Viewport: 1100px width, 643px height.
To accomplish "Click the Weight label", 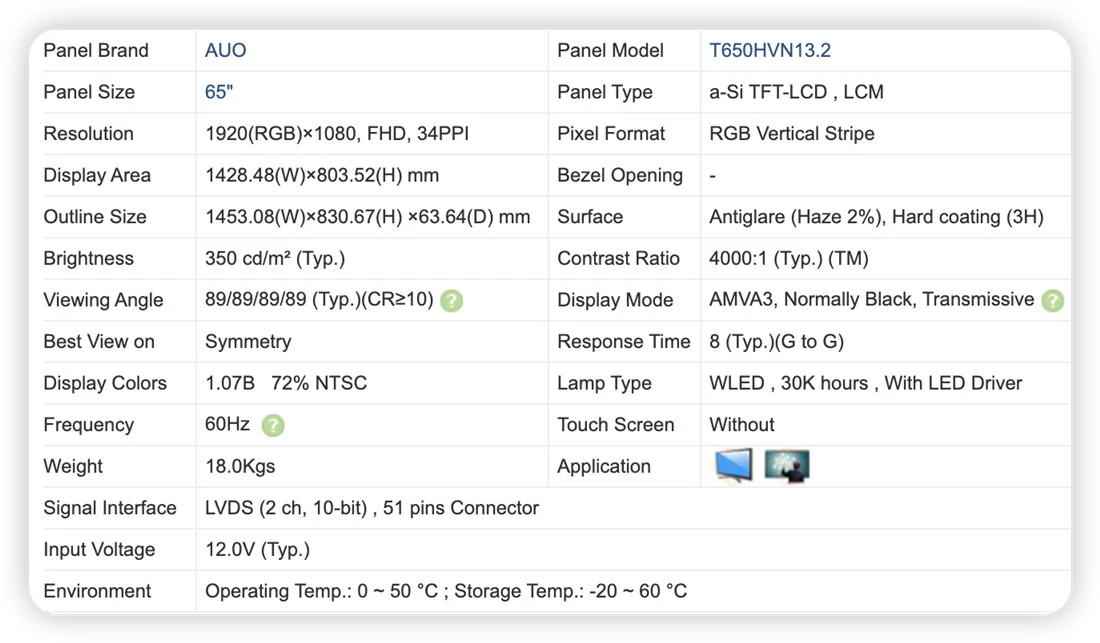I will [73, 466].
